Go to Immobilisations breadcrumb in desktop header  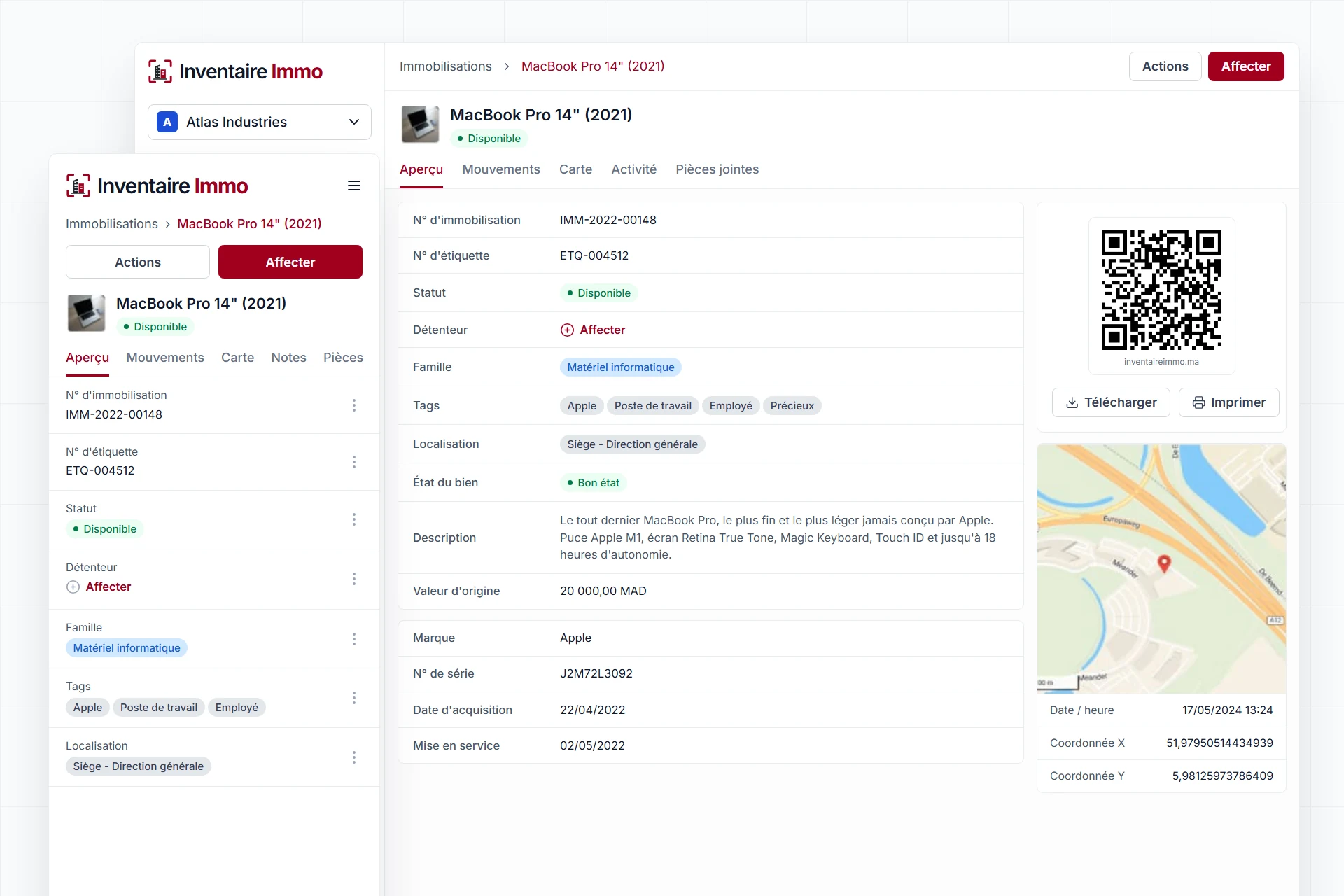click(x=446, y=66)
